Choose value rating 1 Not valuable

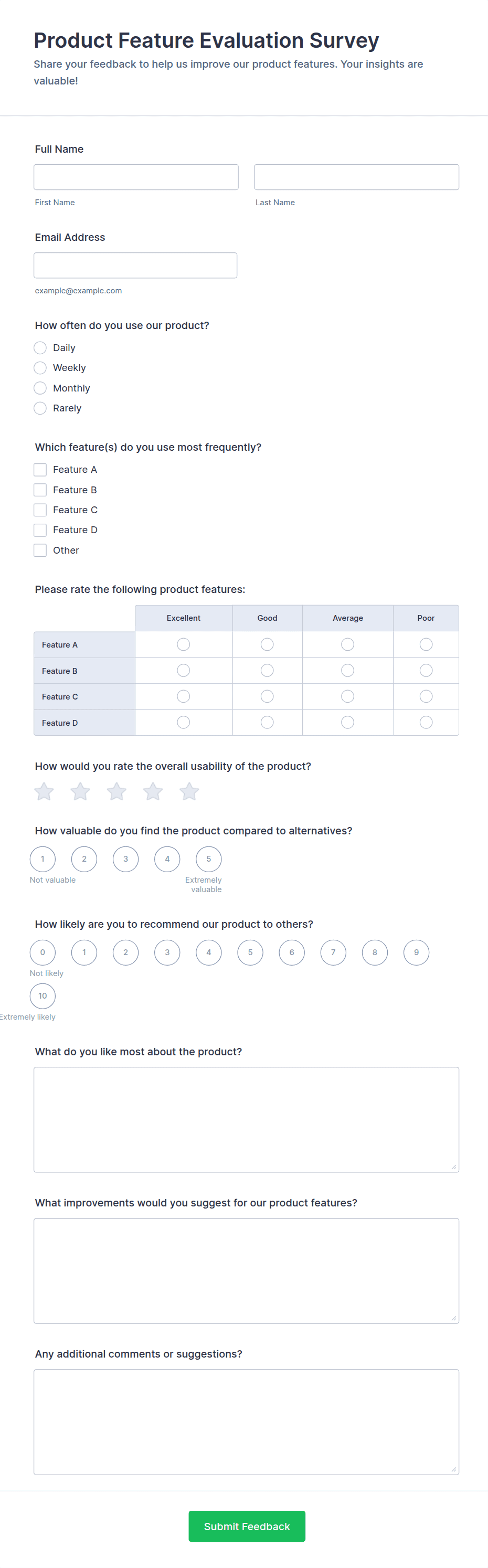pos(43,859)
